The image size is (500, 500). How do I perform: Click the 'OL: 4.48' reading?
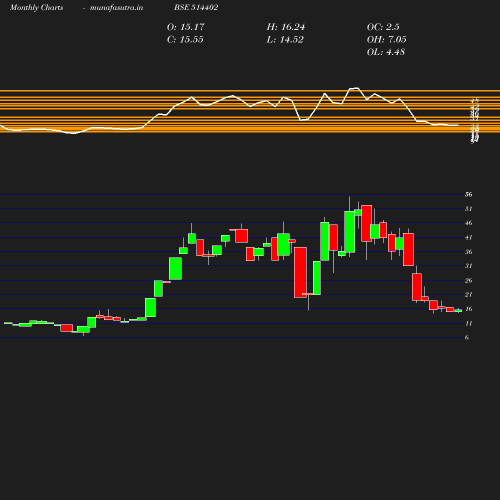click(x=386, y=52)
